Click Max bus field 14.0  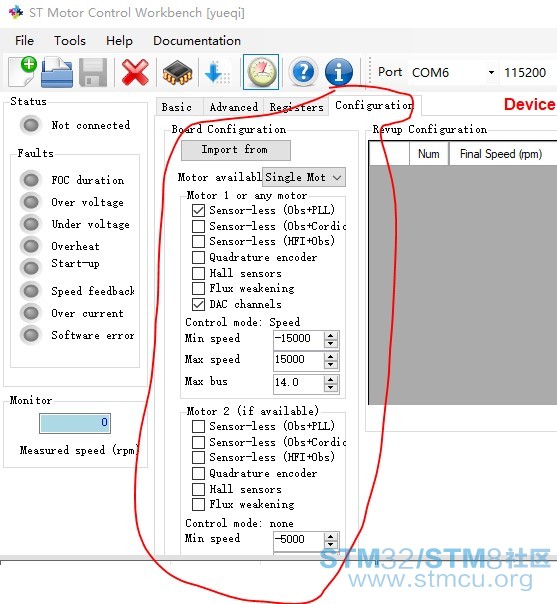click(x=299, y=384)
